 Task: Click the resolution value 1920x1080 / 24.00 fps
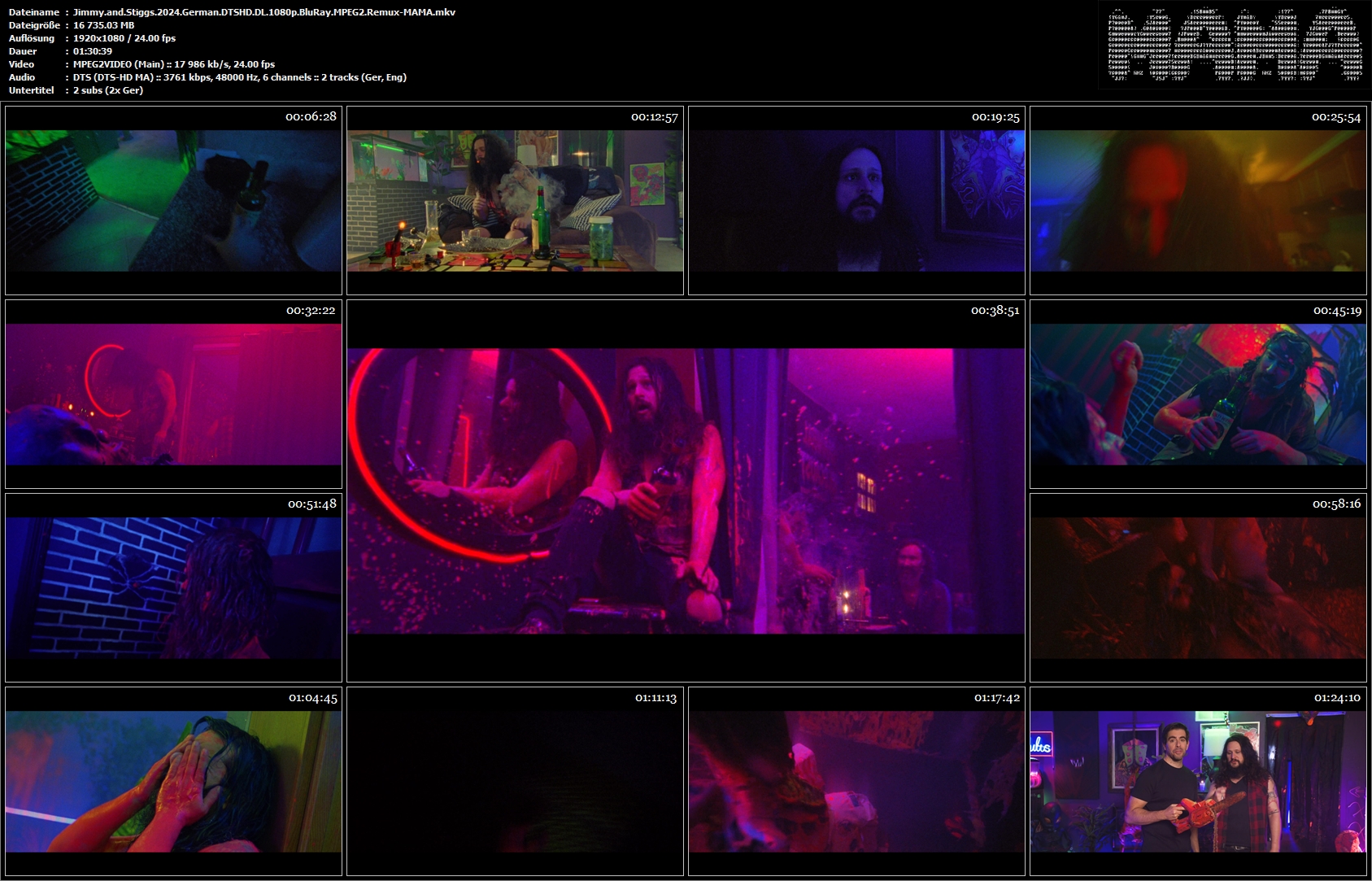[x=124, y=38]
